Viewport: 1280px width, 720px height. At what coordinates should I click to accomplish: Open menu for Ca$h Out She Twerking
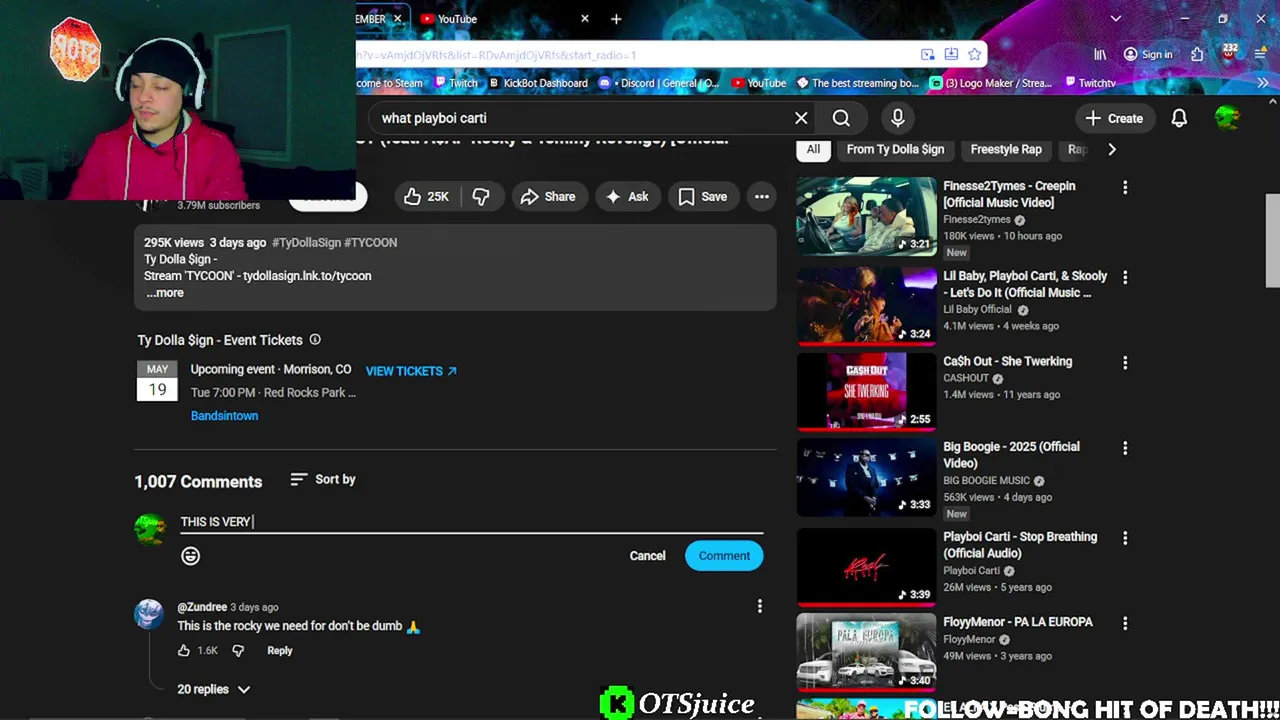point(1125,363)
